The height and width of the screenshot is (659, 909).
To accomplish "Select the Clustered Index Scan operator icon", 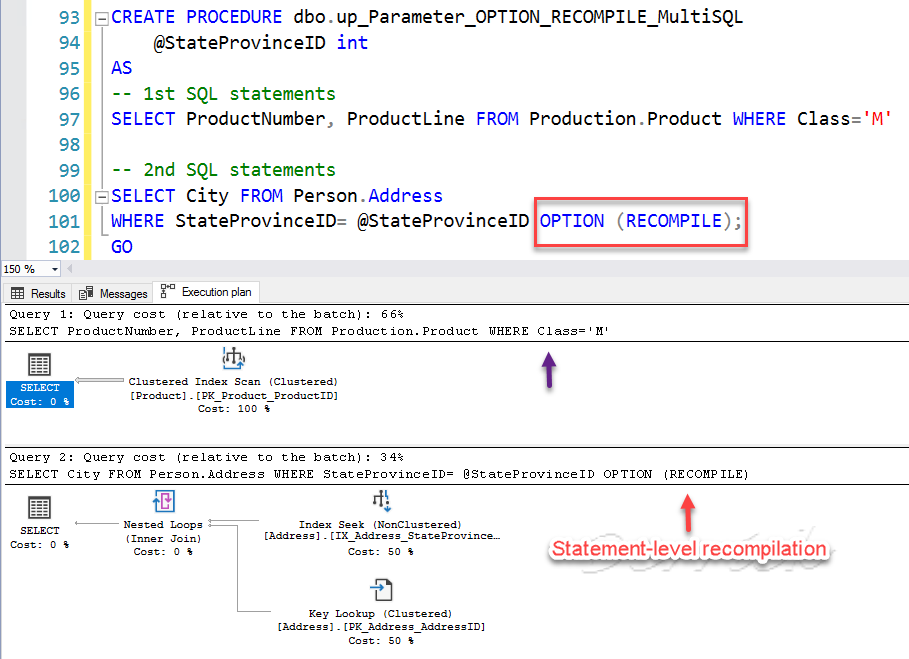I will (x=234, y=357).
